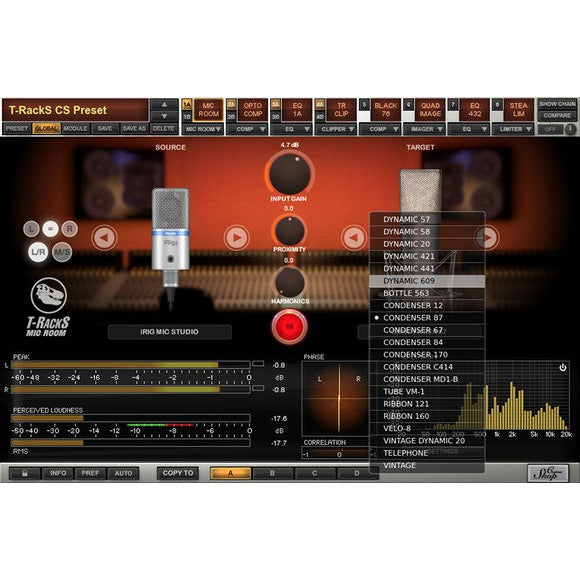
Task: Toggle slot 1B selector
Action: [x=187, y=117]
